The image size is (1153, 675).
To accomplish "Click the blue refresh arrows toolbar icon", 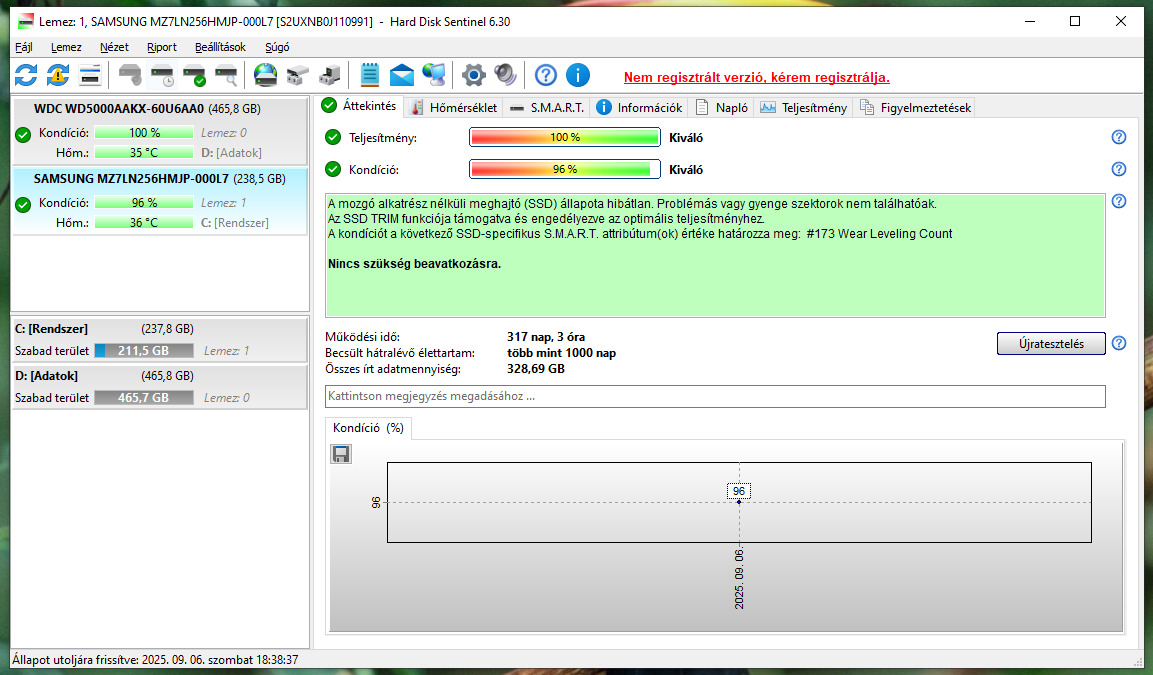I will point(26,75).
